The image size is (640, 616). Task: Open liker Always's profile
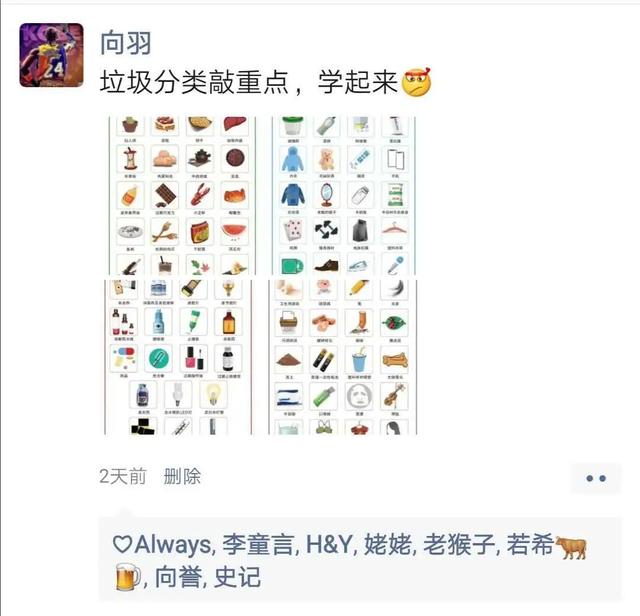(x=172, y=545)
